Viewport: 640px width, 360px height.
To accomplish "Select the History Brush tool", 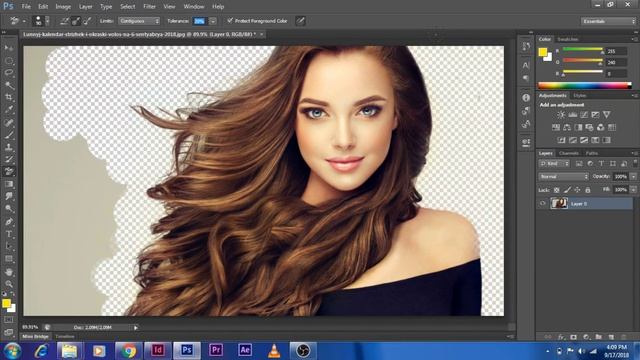I will point(9,159).
